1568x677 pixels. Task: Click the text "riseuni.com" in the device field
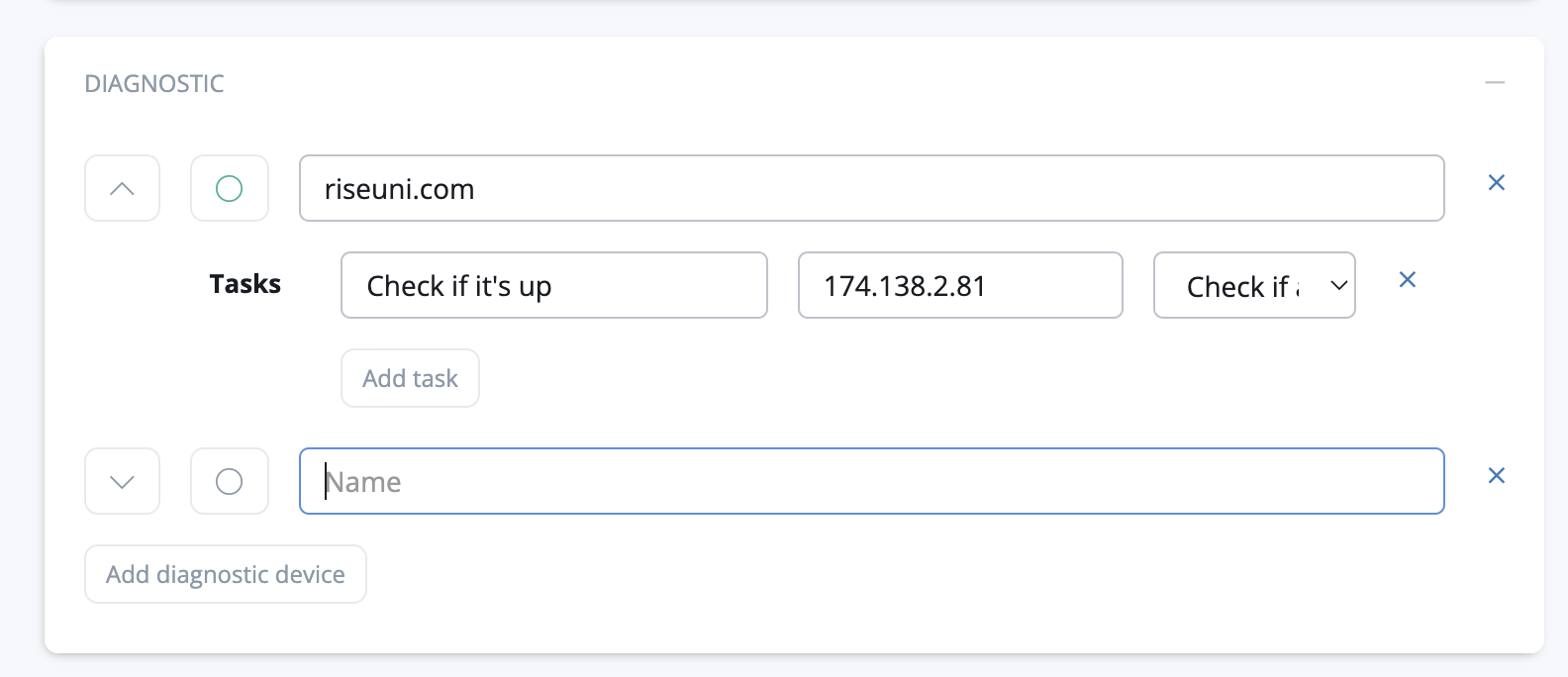tap(400, 189)
